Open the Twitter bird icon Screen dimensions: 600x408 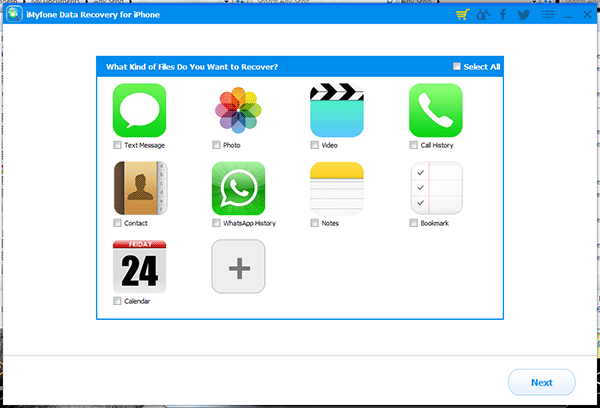[x=524, y=15]
